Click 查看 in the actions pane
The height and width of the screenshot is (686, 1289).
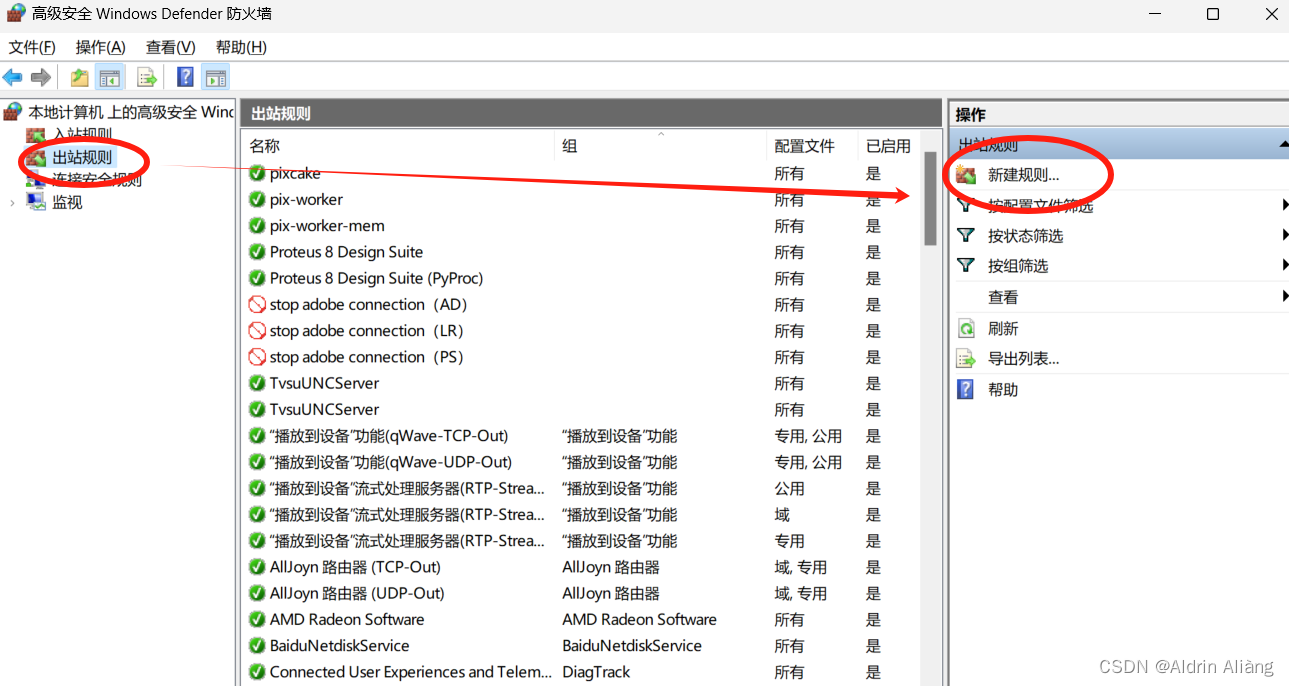[x=1003, y=297]
